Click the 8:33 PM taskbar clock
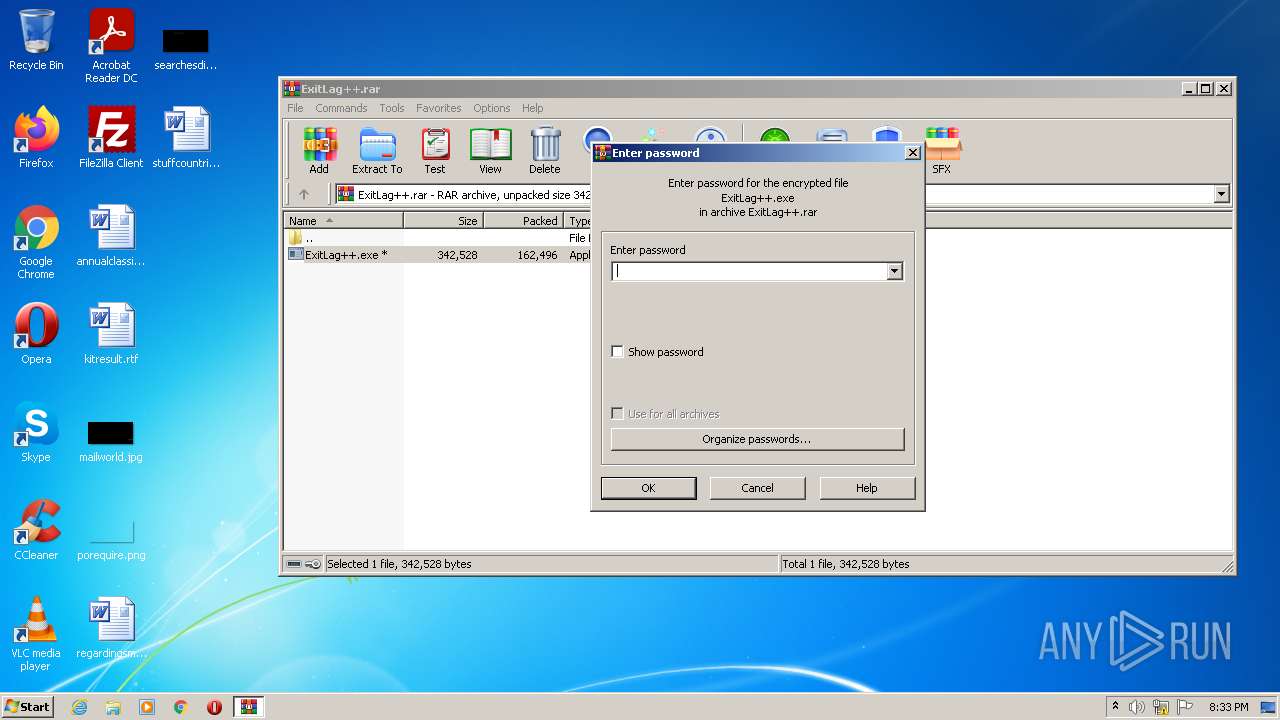Screen dimensions: 1280x720 tap(1228, 707)
